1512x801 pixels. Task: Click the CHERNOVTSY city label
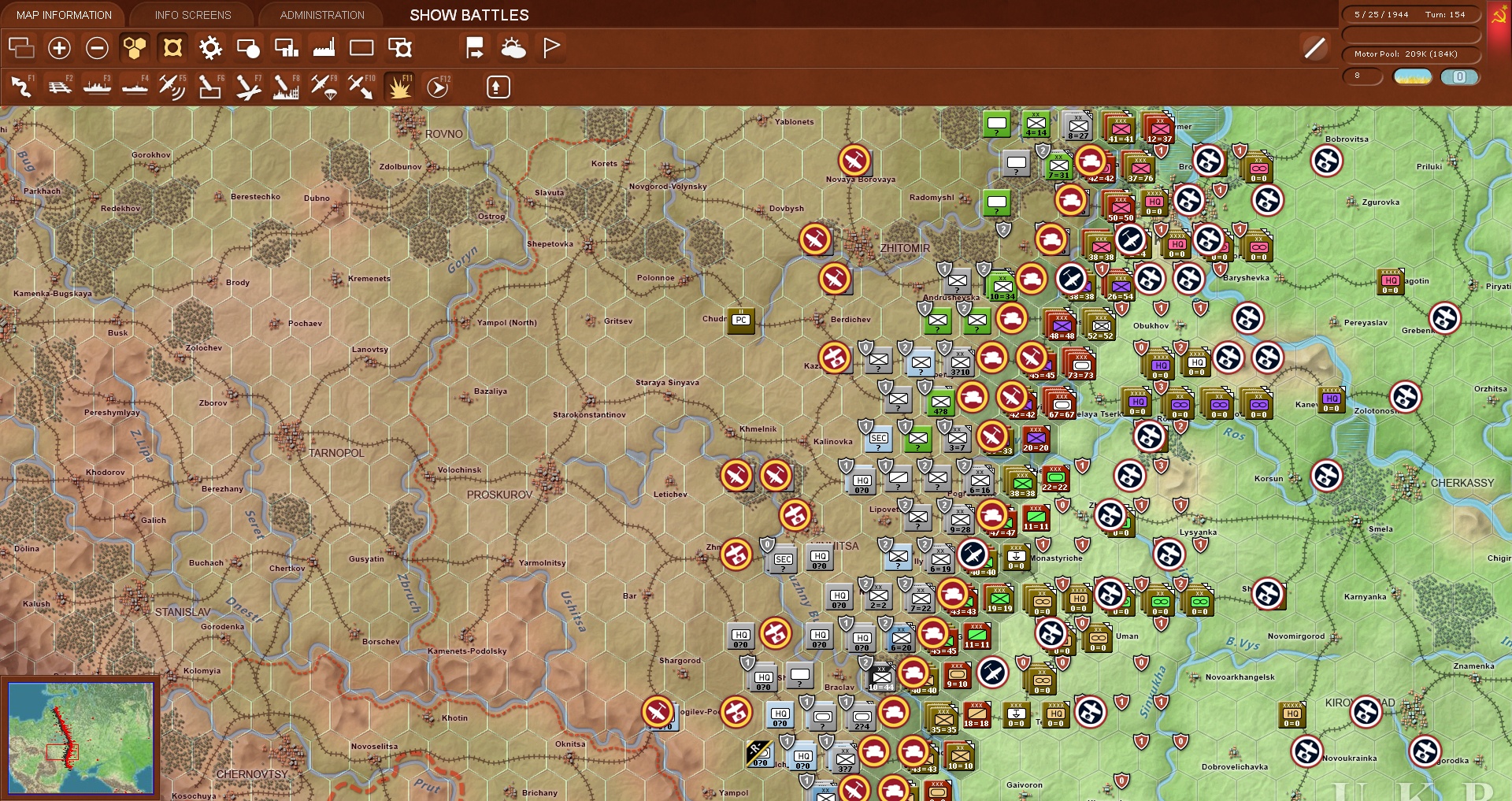[x=252, y=774]
